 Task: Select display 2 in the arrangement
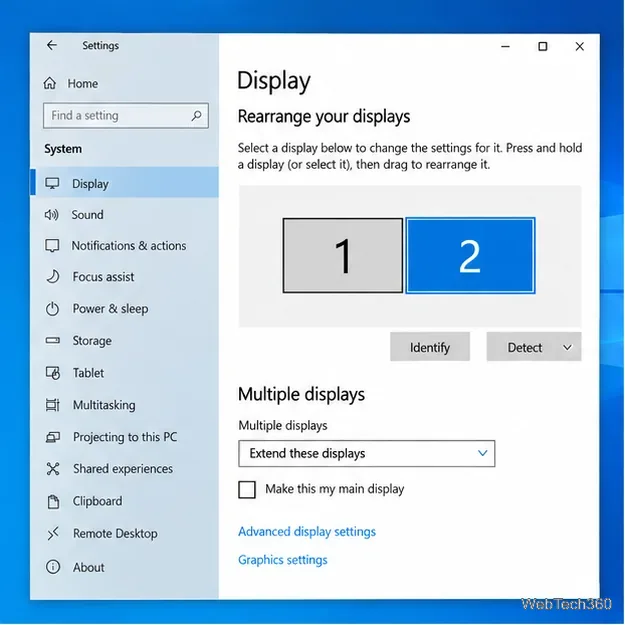point(470,255)
